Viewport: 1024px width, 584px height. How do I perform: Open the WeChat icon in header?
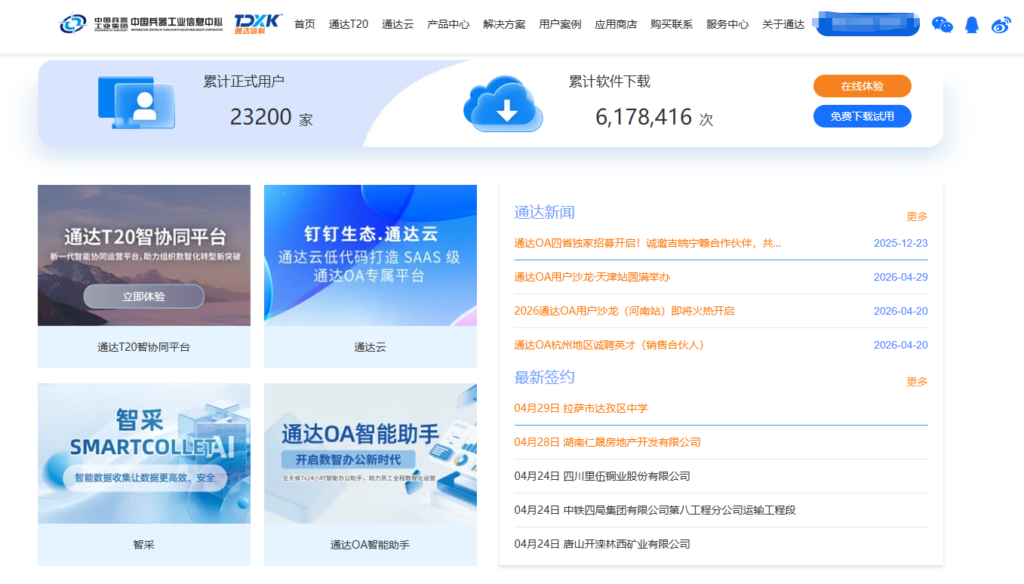(942, 25)
